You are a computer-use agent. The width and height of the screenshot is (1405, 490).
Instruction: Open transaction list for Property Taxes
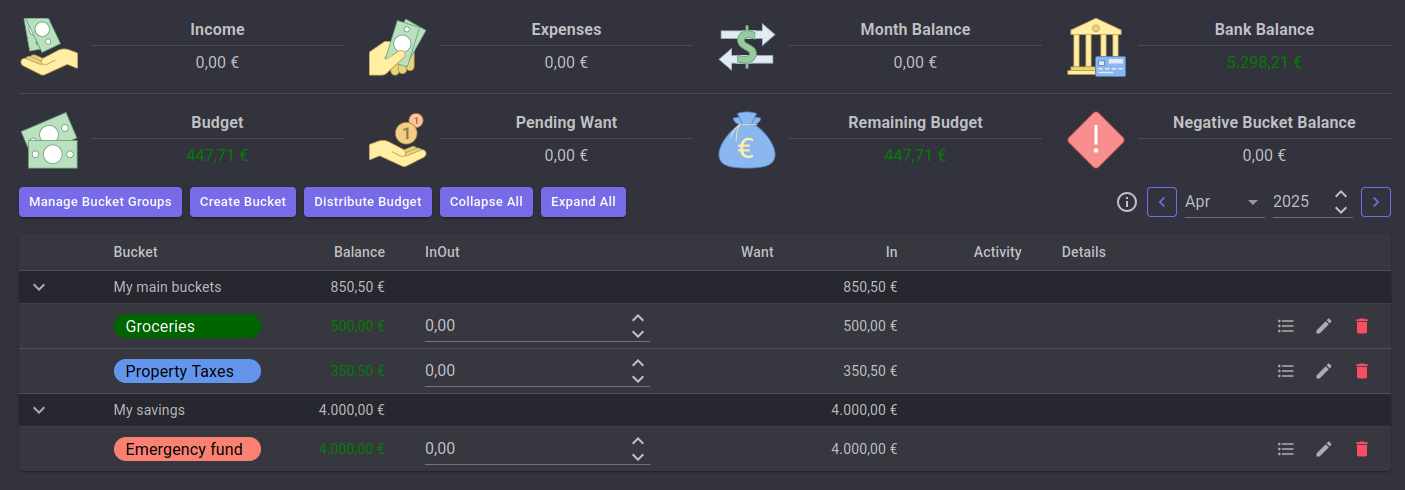(x=1286, y=371)
